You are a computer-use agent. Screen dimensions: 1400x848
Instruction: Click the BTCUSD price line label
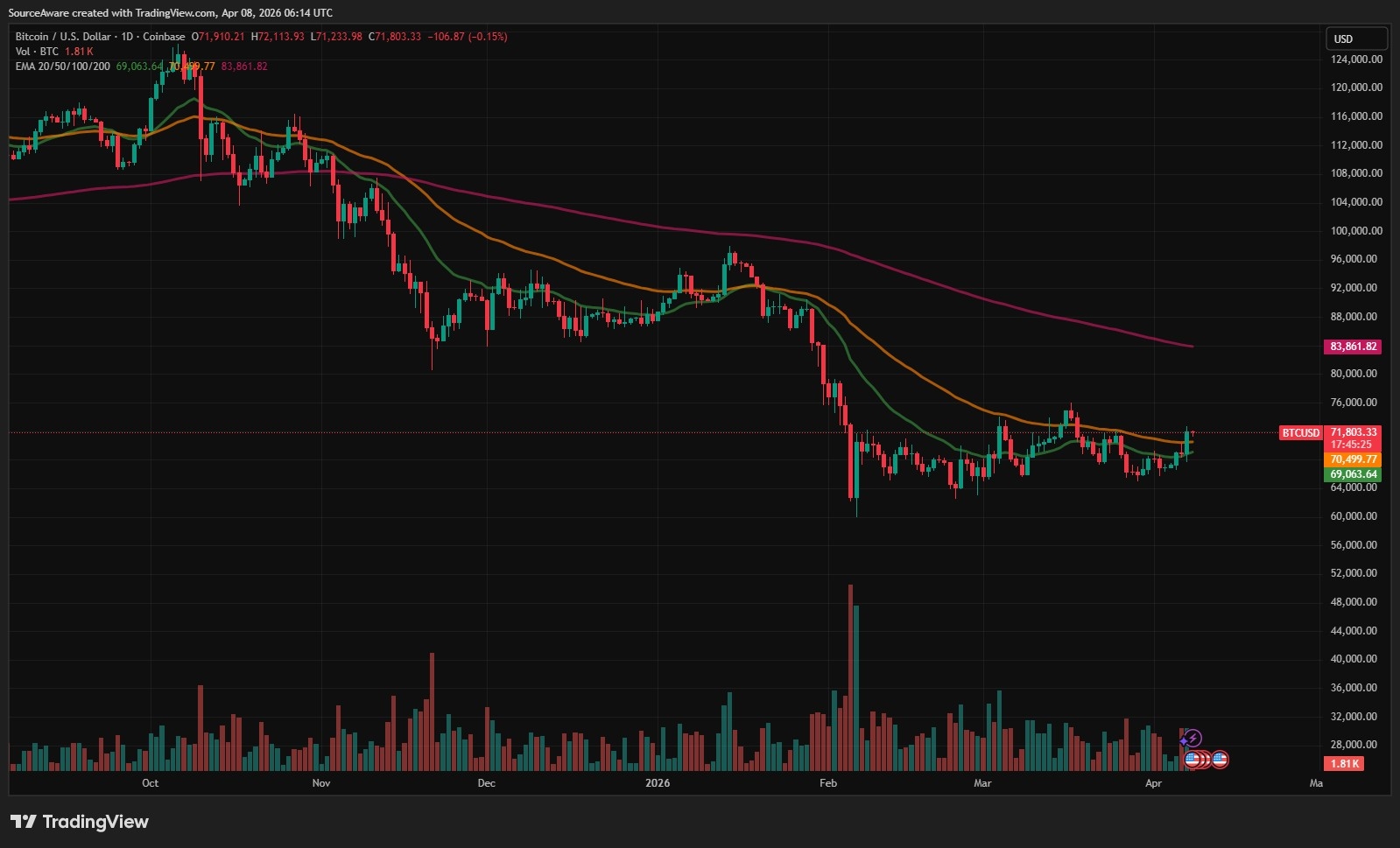[x=1300, y=432]
